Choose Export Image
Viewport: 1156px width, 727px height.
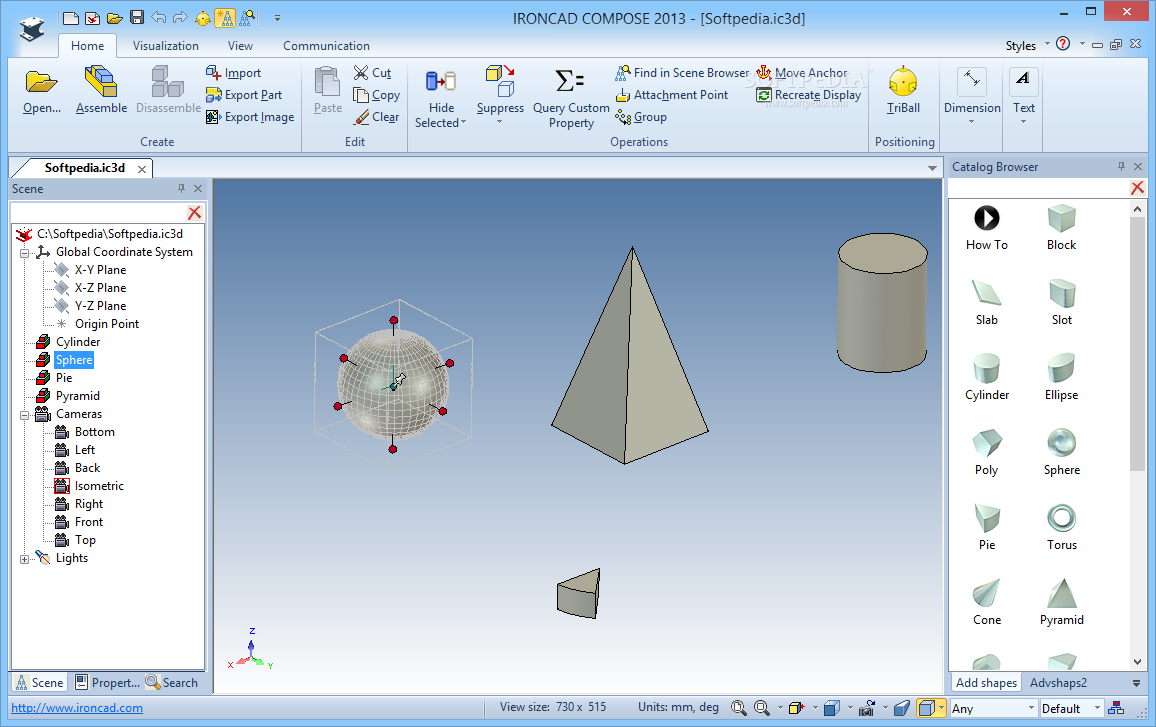click(x=250, y=117)
